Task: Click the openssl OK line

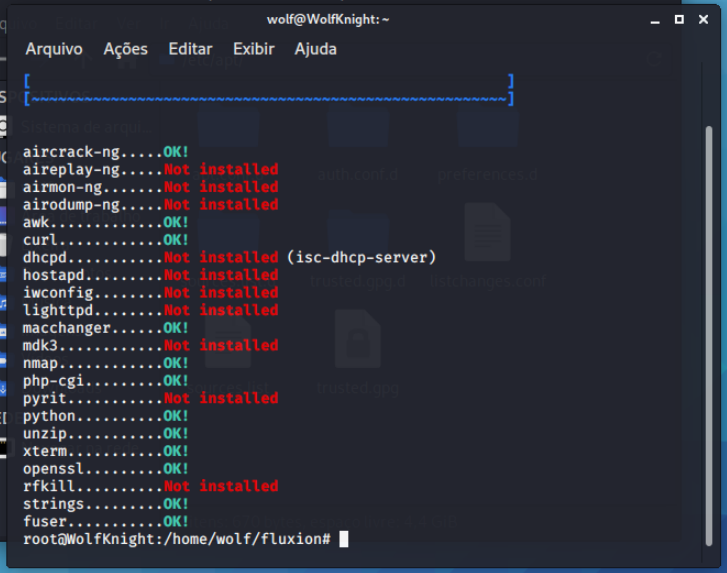Action: (x=106, y=469)
